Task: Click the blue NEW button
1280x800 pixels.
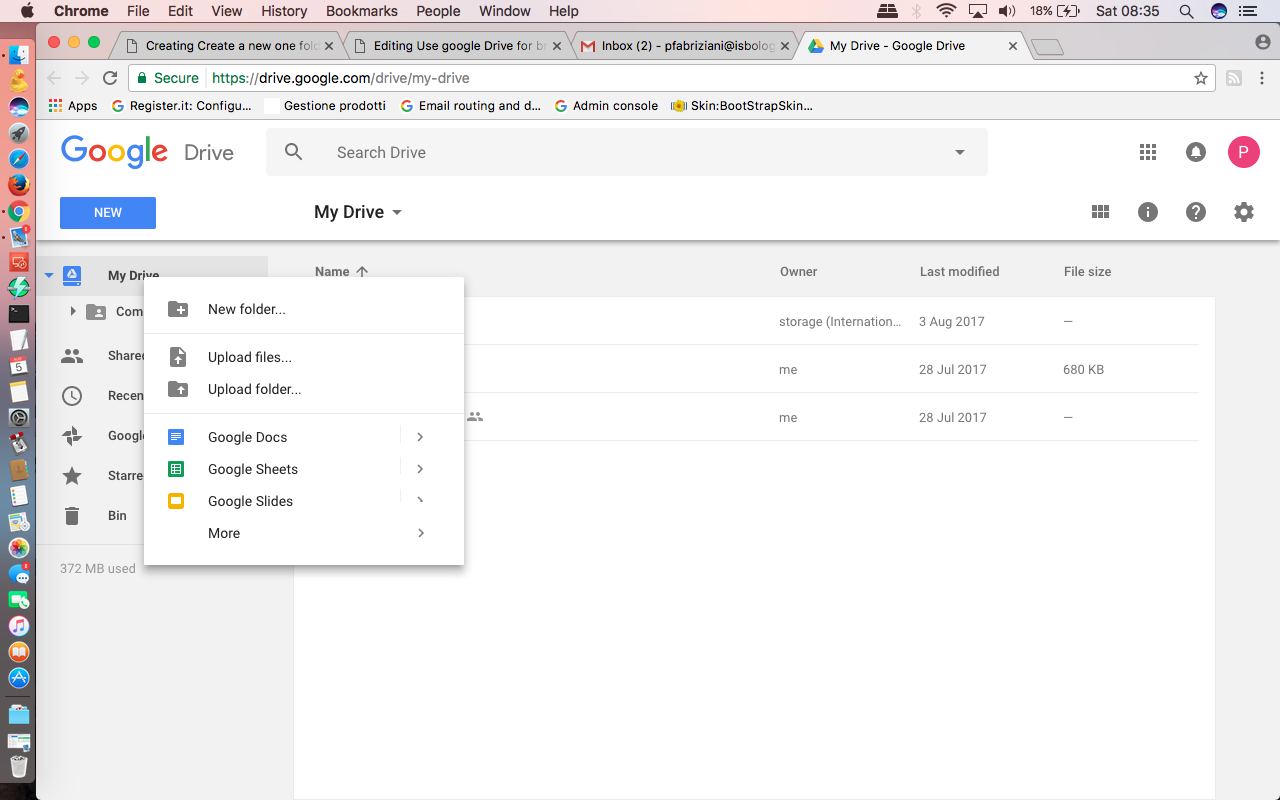Action: point(108,213)
